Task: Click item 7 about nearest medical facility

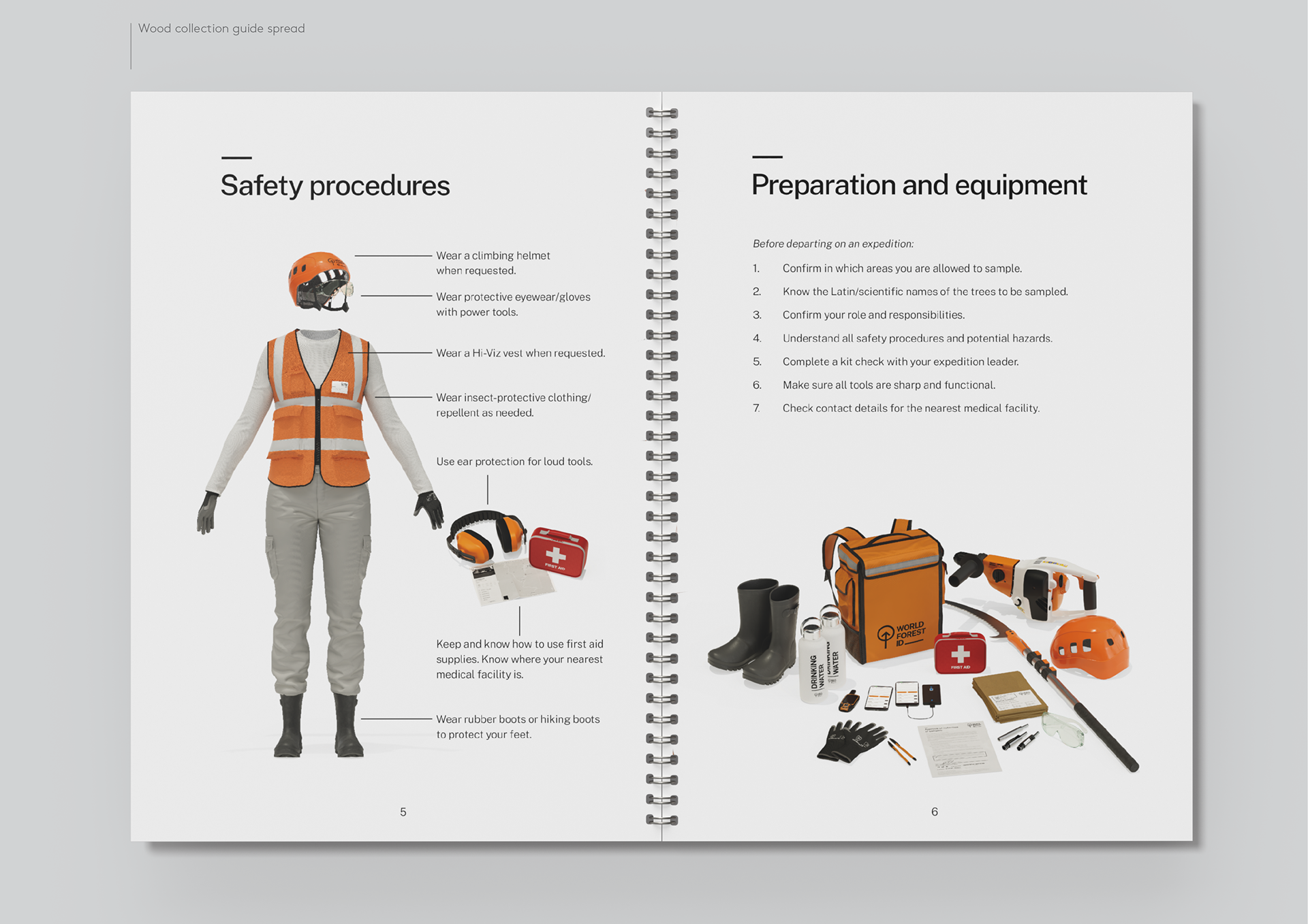Action: [910, 409]
